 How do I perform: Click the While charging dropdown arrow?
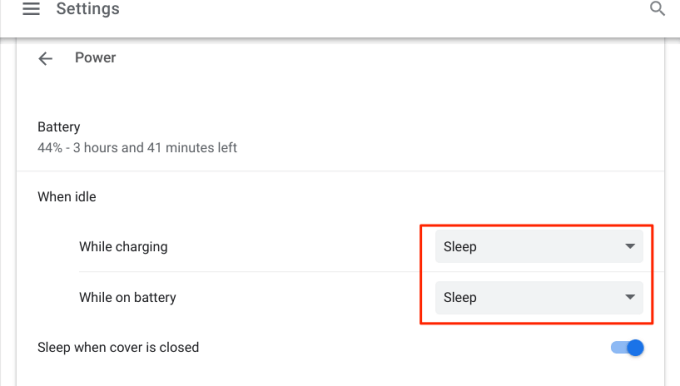point(630,246)
